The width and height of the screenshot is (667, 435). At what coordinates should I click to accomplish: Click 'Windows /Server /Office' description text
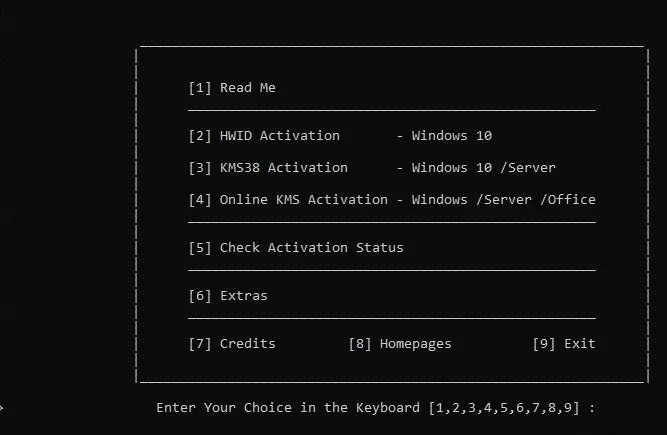pos(504,199)
